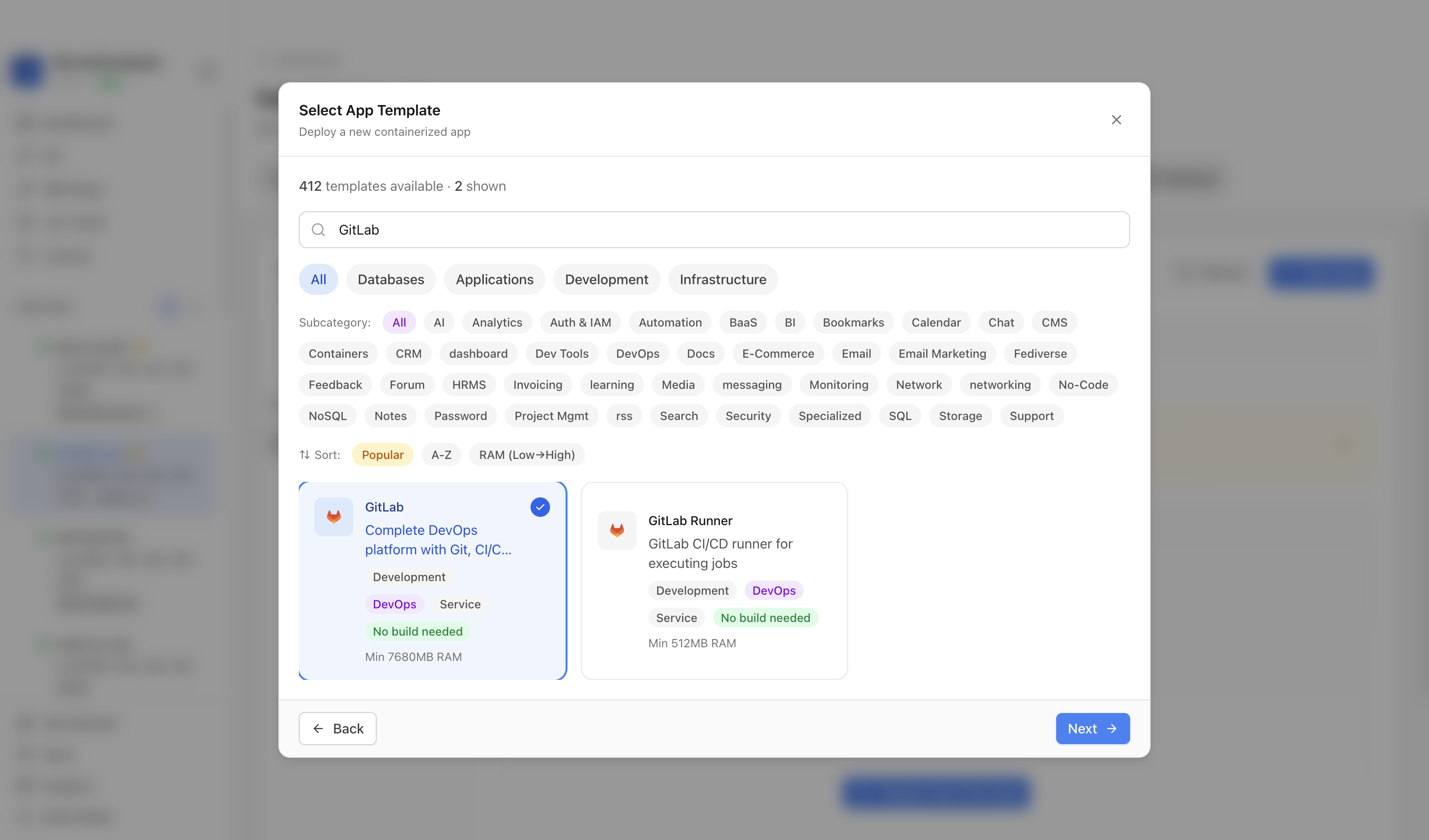This screenshot has height=840, width=1429.
Task: Choose the All subcategory chip
Action: point(399,322)
